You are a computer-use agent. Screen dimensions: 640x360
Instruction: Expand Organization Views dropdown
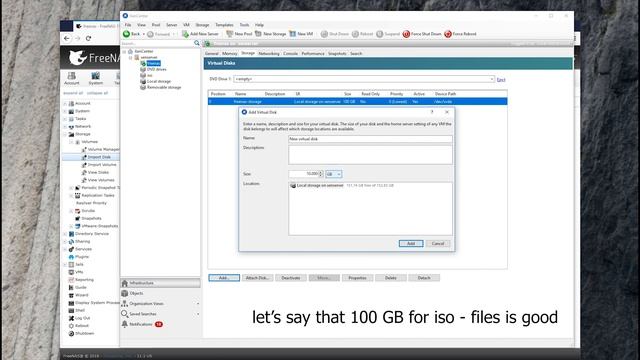[198, 304]
